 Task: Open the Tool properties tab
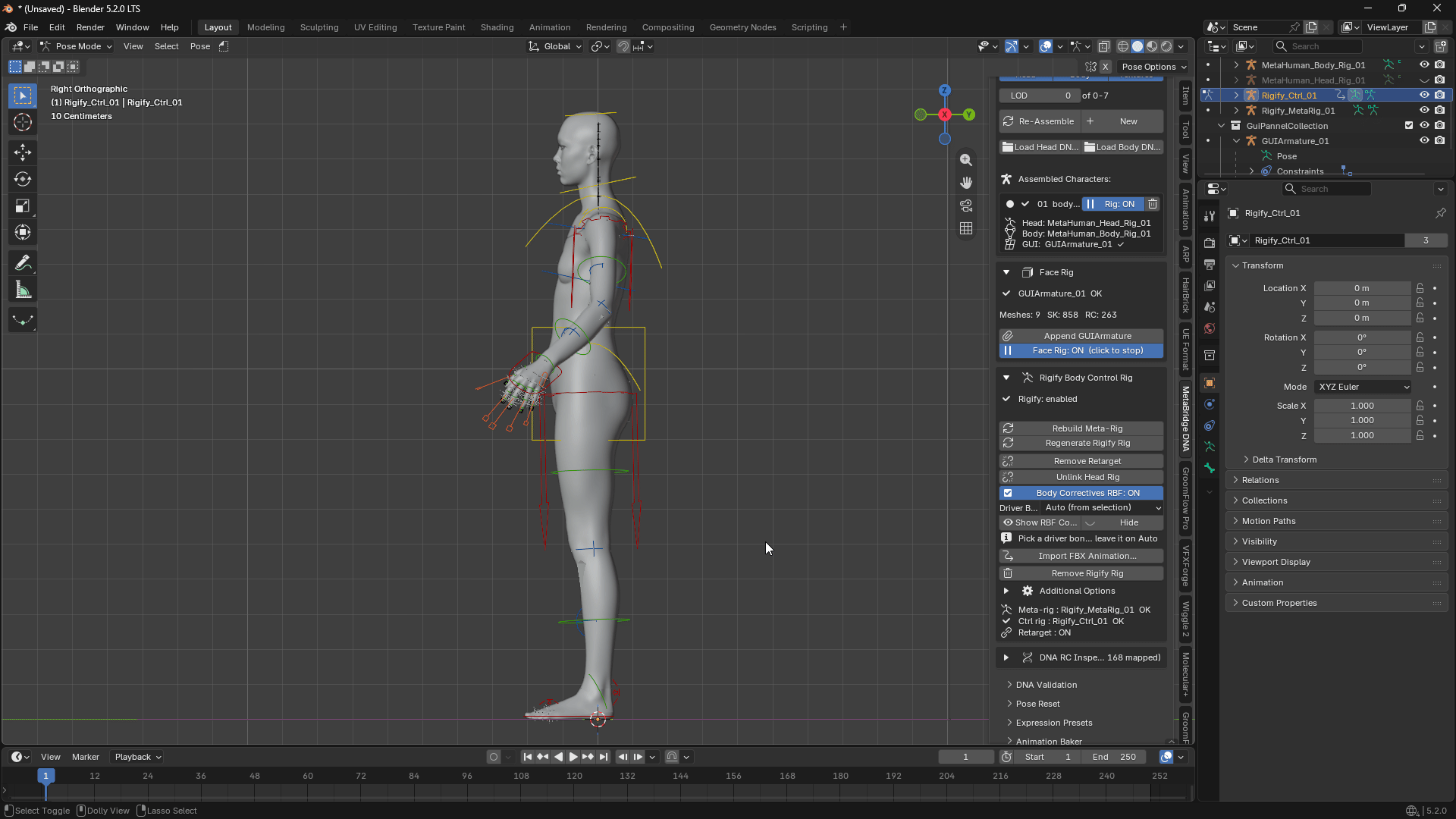tap(1210, 216)
